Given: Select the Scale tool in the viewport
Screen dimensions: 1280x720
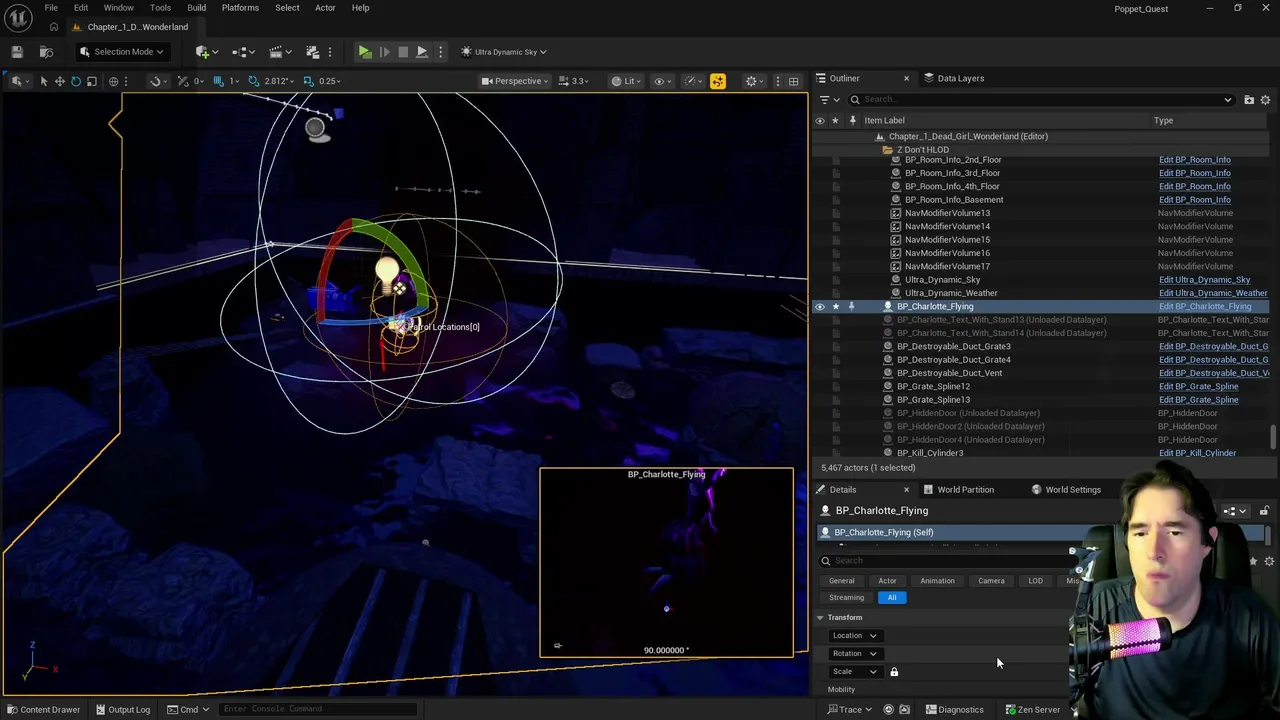Looking at the screenshot, I should coord(91,81).
